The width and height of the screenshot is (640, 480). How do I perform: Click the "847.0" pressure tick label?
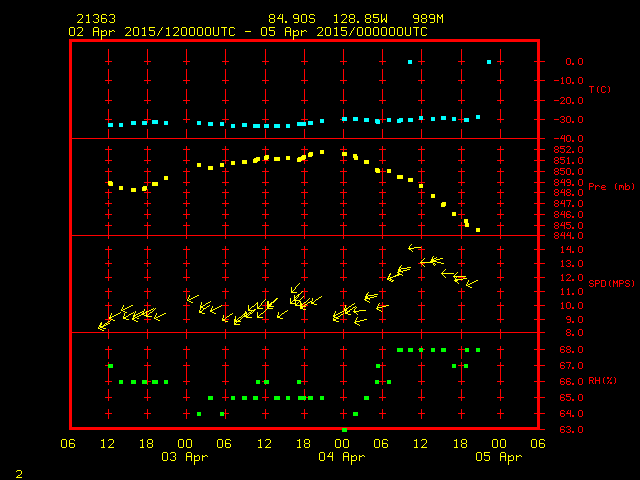pos(569,204)
